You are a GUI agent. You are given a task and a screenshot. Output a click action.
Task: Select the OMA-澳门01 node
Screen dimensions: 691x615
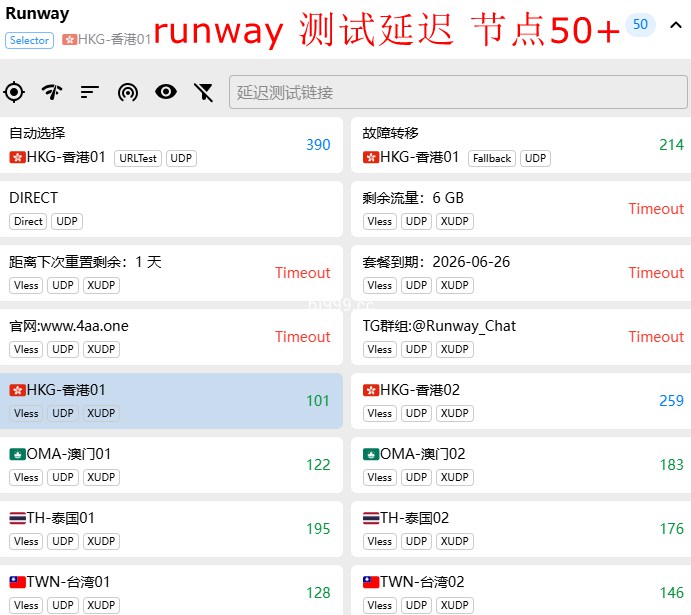[171, 465]
